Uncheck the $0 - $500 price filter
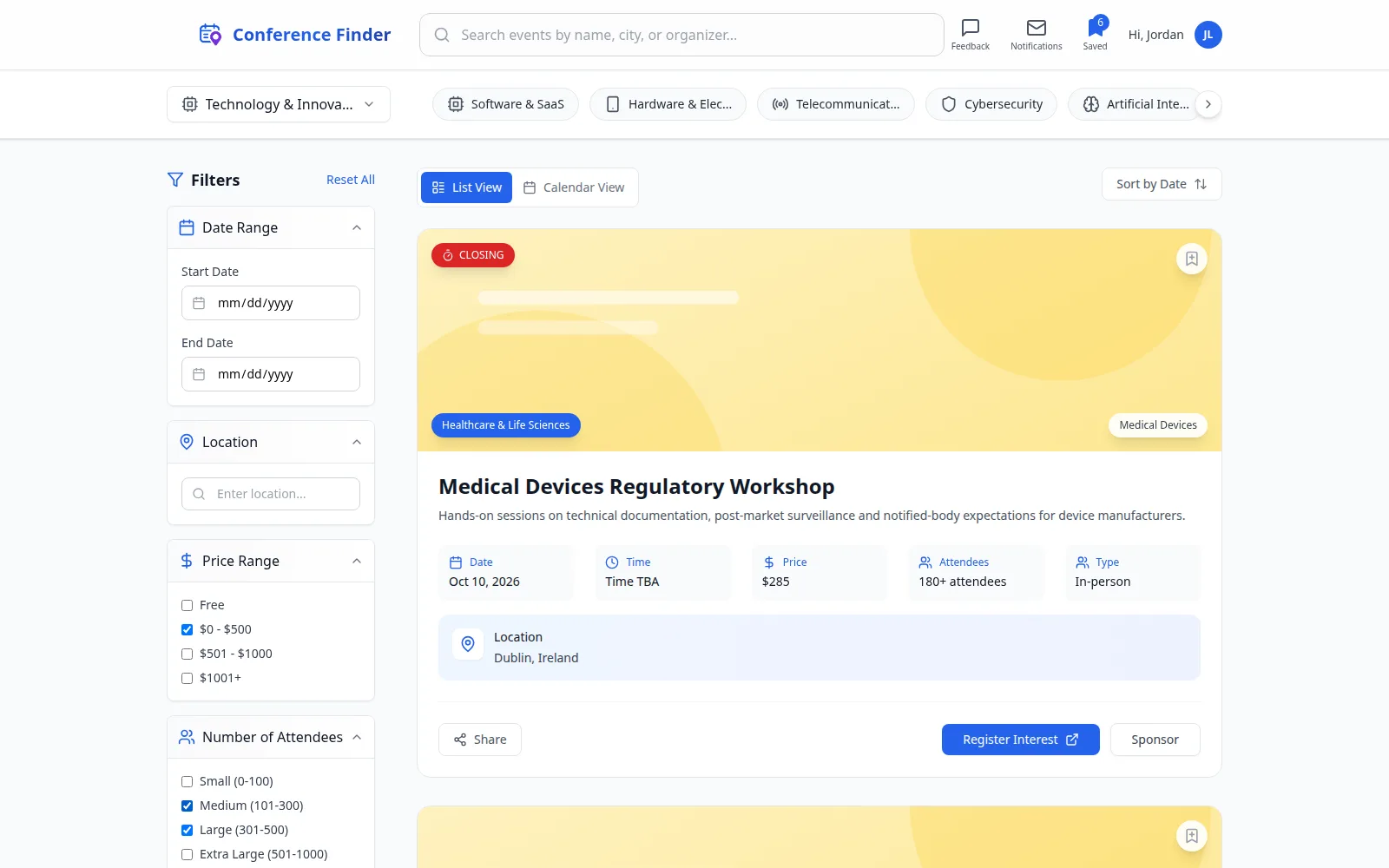Image resolution: width=1389 pixels, height=868 pixels. pyautogui.click(x=187, y=629)
